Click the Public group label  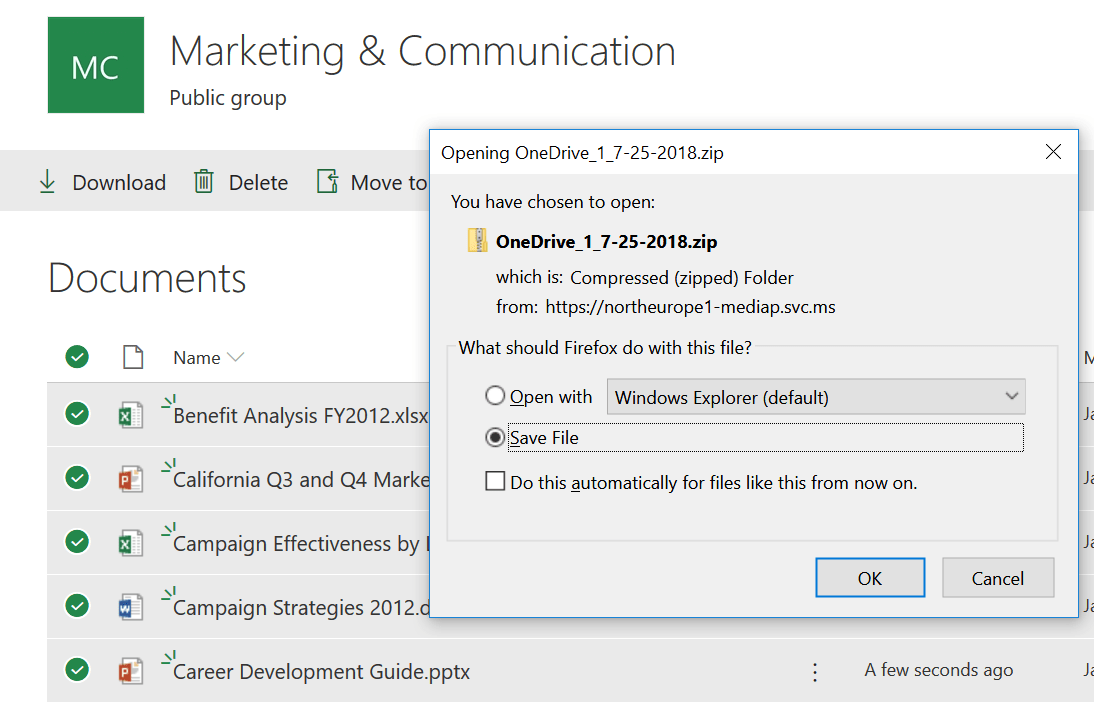[x=228, y=98]
